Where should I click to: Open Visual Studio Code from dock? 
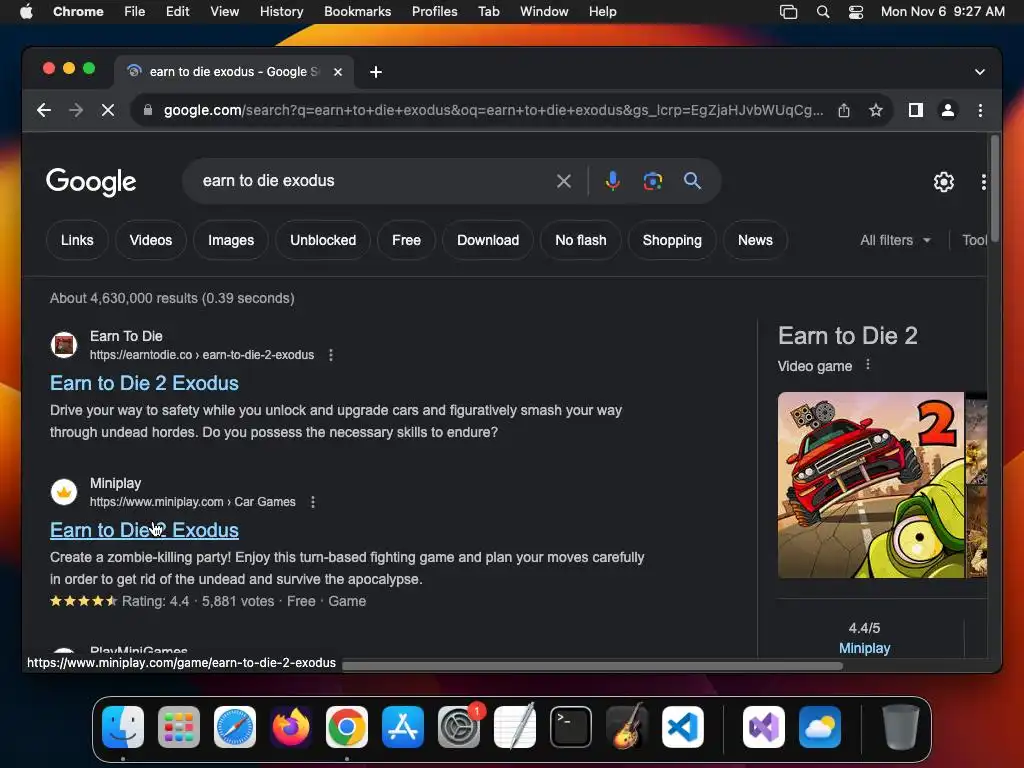tap(682, 727)
